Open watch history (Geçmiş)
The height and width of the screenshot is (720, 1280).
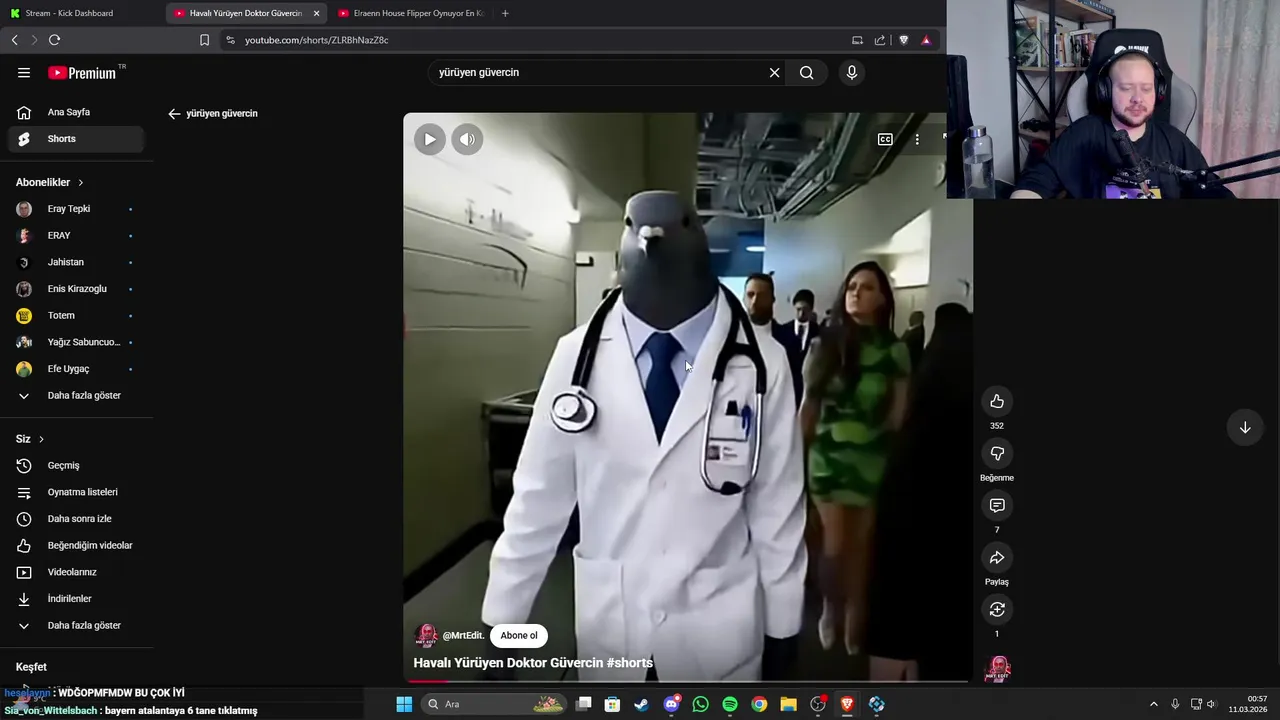[x=75, y=466]
